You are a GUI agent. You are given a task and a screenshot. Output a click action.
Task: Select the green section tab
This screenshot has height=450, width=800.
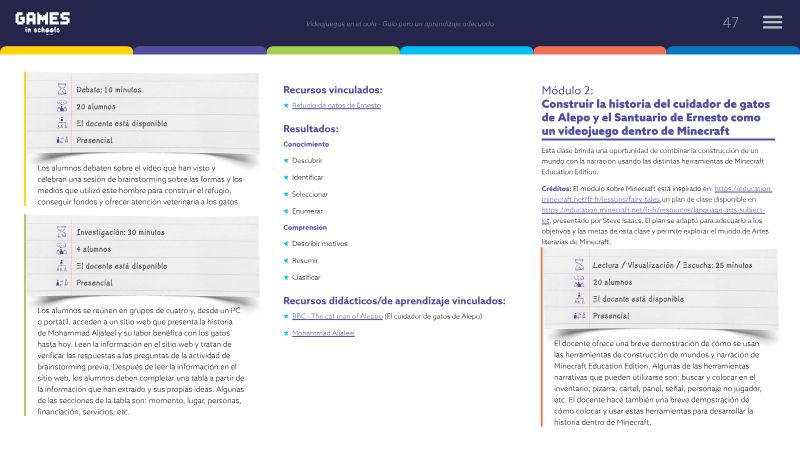tap(333, 50)
